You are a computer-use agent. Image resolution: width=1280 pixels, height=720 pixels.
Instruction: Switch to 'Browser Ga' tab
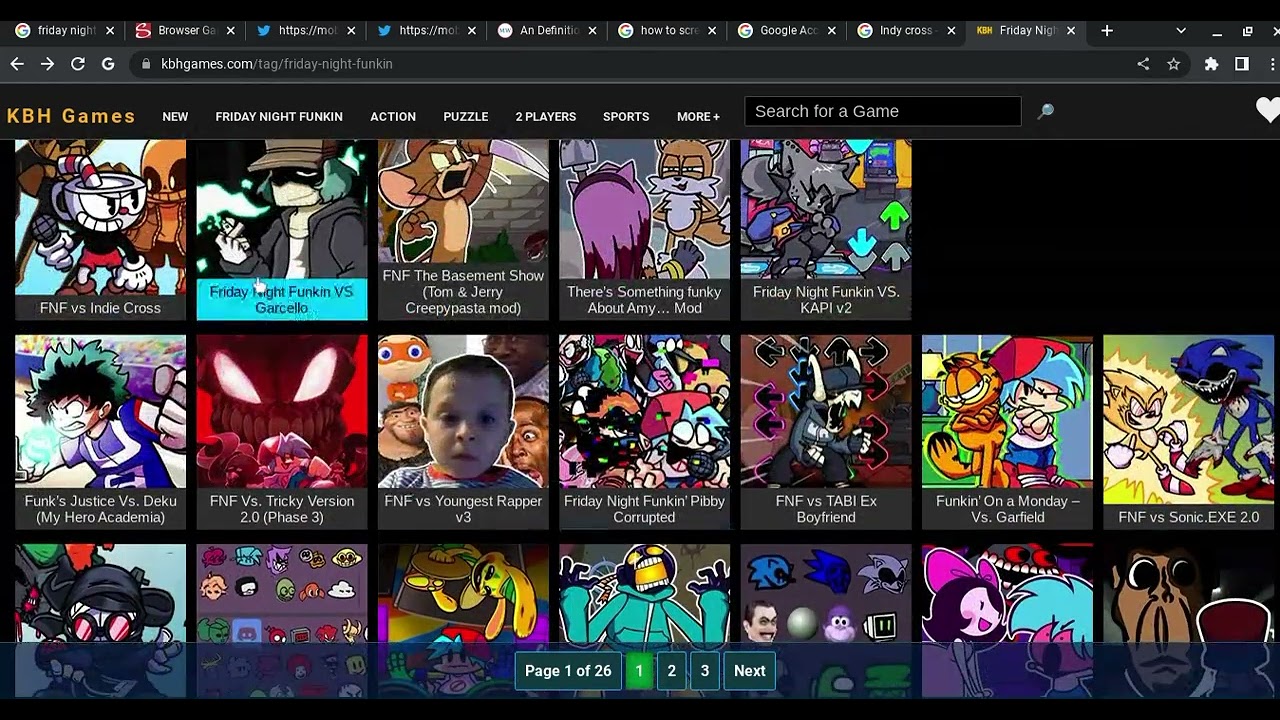183,30
